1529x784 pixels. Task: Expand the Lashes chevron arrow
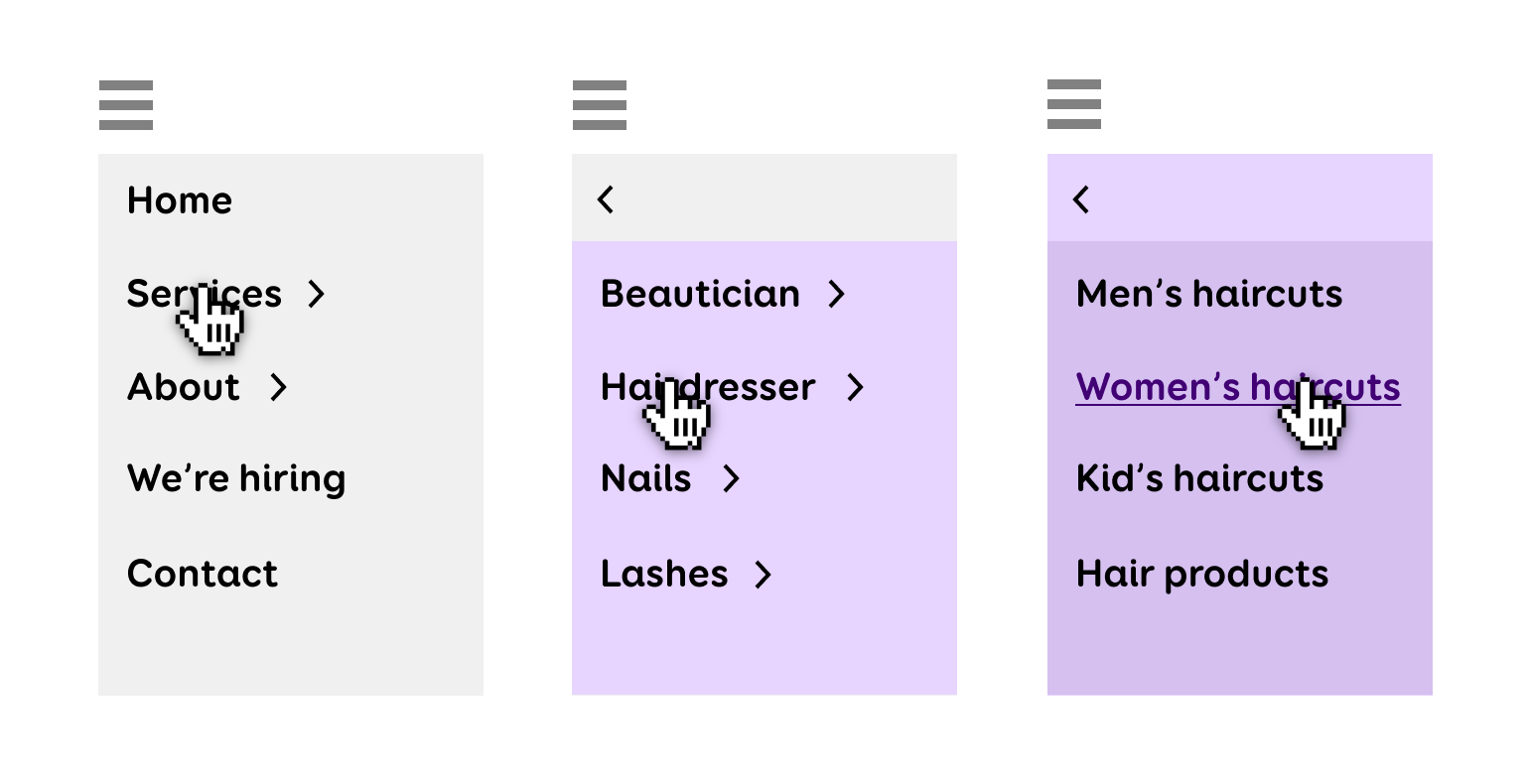(x=762, y=574)
